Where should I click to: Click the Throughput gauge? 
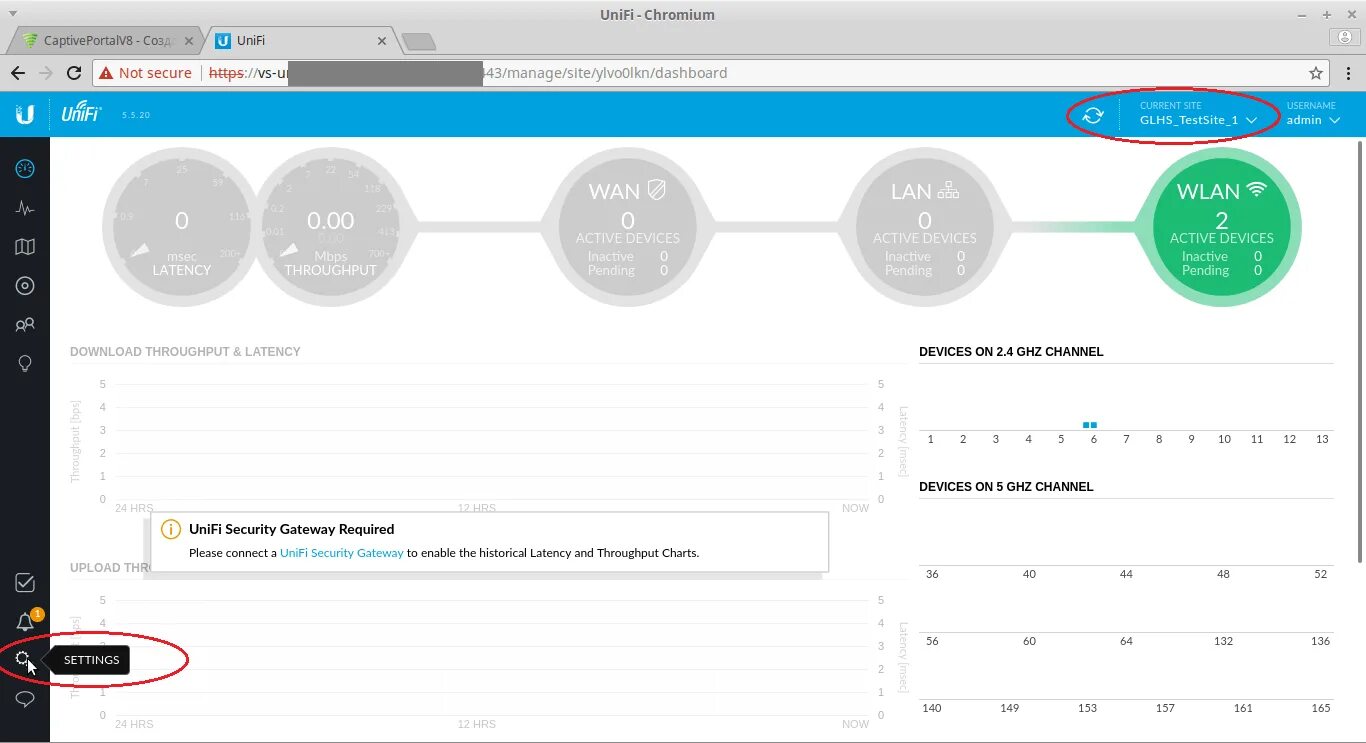coord(330,228)
